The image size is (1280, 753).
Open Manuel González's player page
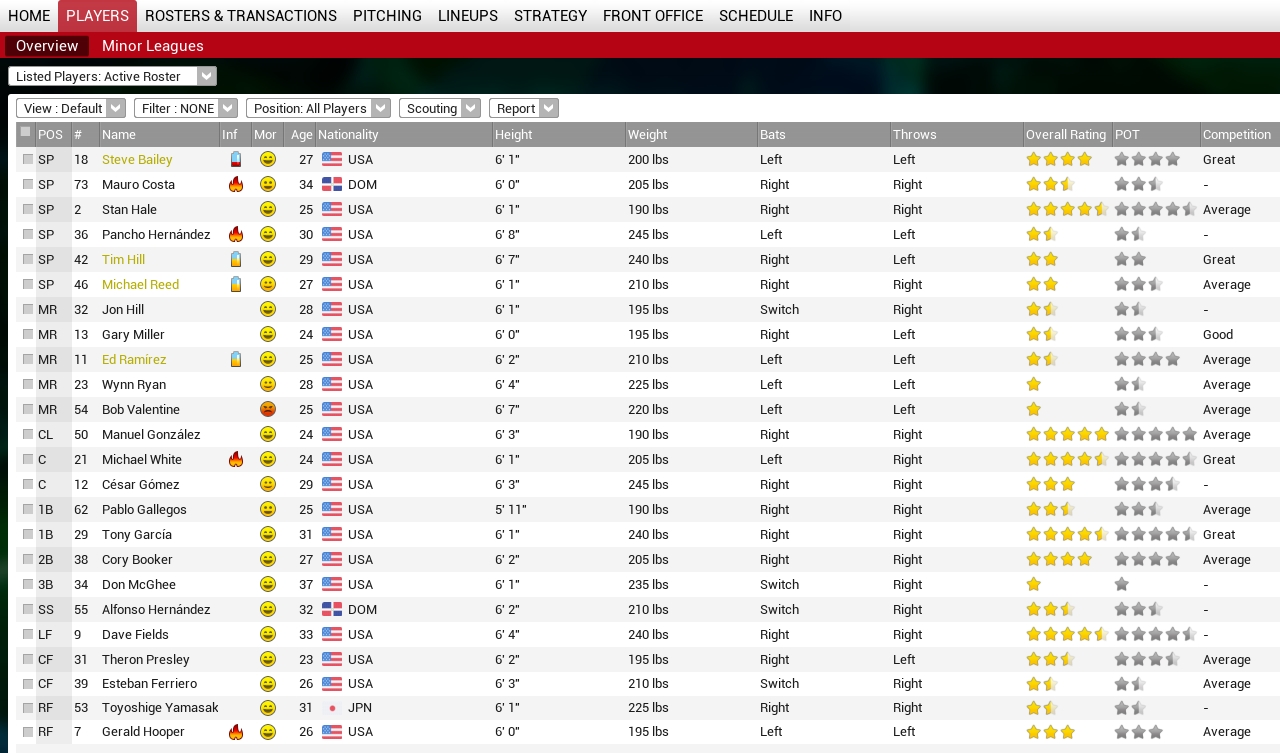point(151,434)
